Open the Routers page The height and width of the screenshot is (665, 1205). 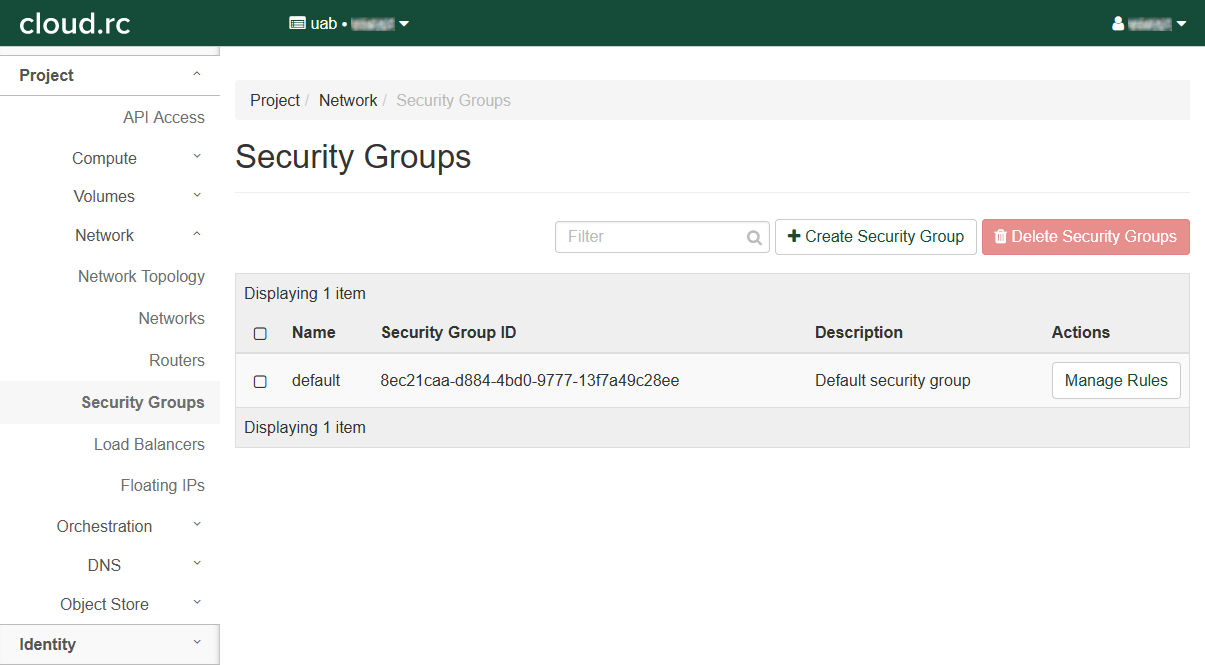[x=176, y=360]
